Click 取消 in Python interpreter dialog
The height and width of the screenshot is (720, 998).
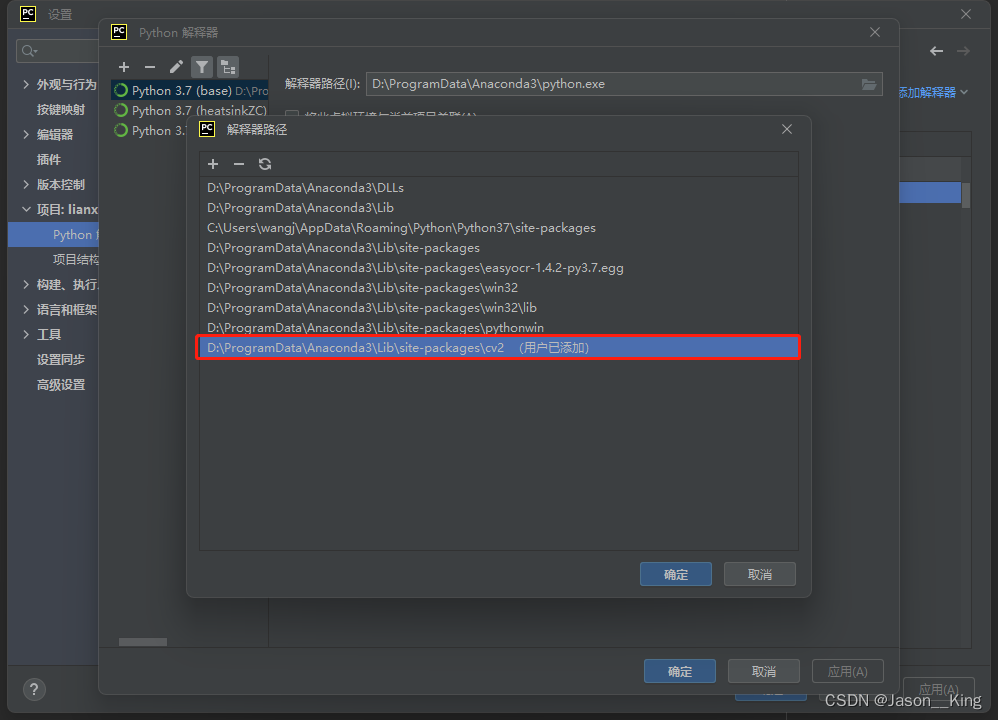pos(764,671)
